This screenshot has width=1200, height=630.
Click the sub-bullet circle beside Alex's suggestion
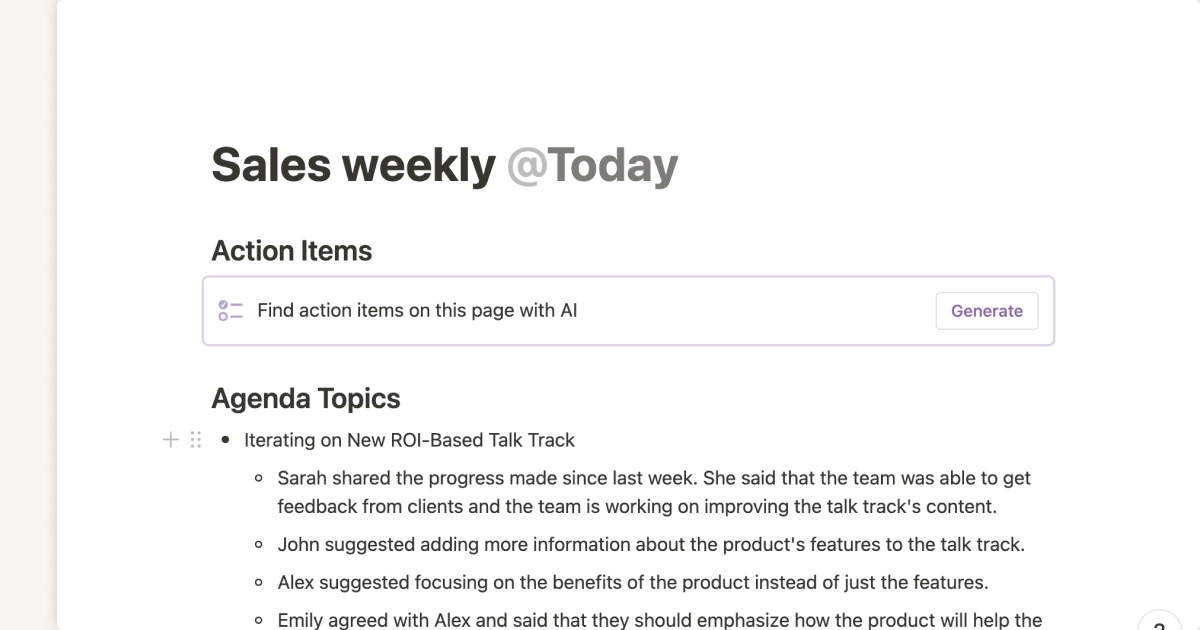pos(261,582)
